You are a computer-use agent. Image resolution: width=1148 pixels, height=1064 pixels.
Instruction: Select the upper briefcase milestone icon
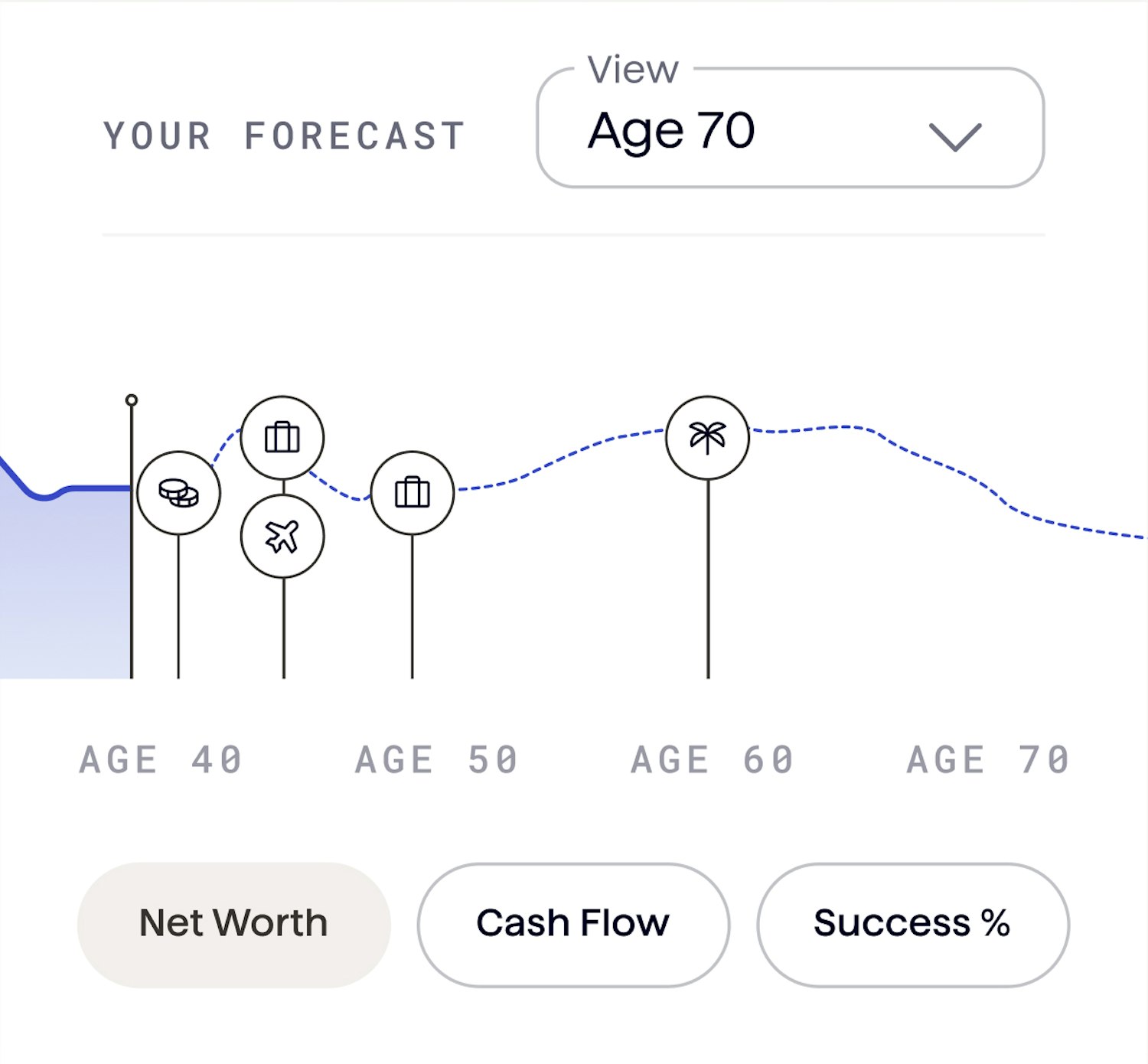tap(282, 438)
